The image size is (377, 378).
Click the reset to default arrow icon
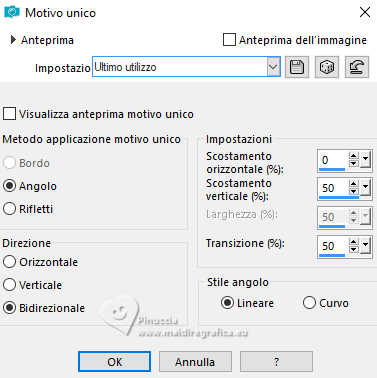357,67
